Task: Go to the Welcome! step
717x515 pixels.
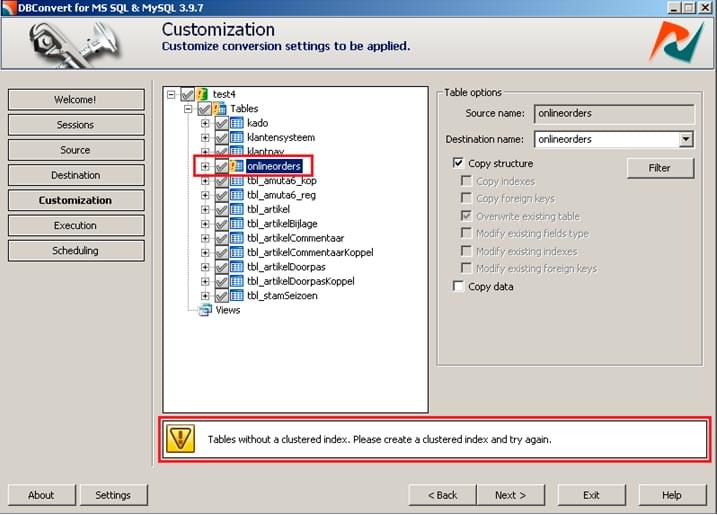Action: (76, 100)
